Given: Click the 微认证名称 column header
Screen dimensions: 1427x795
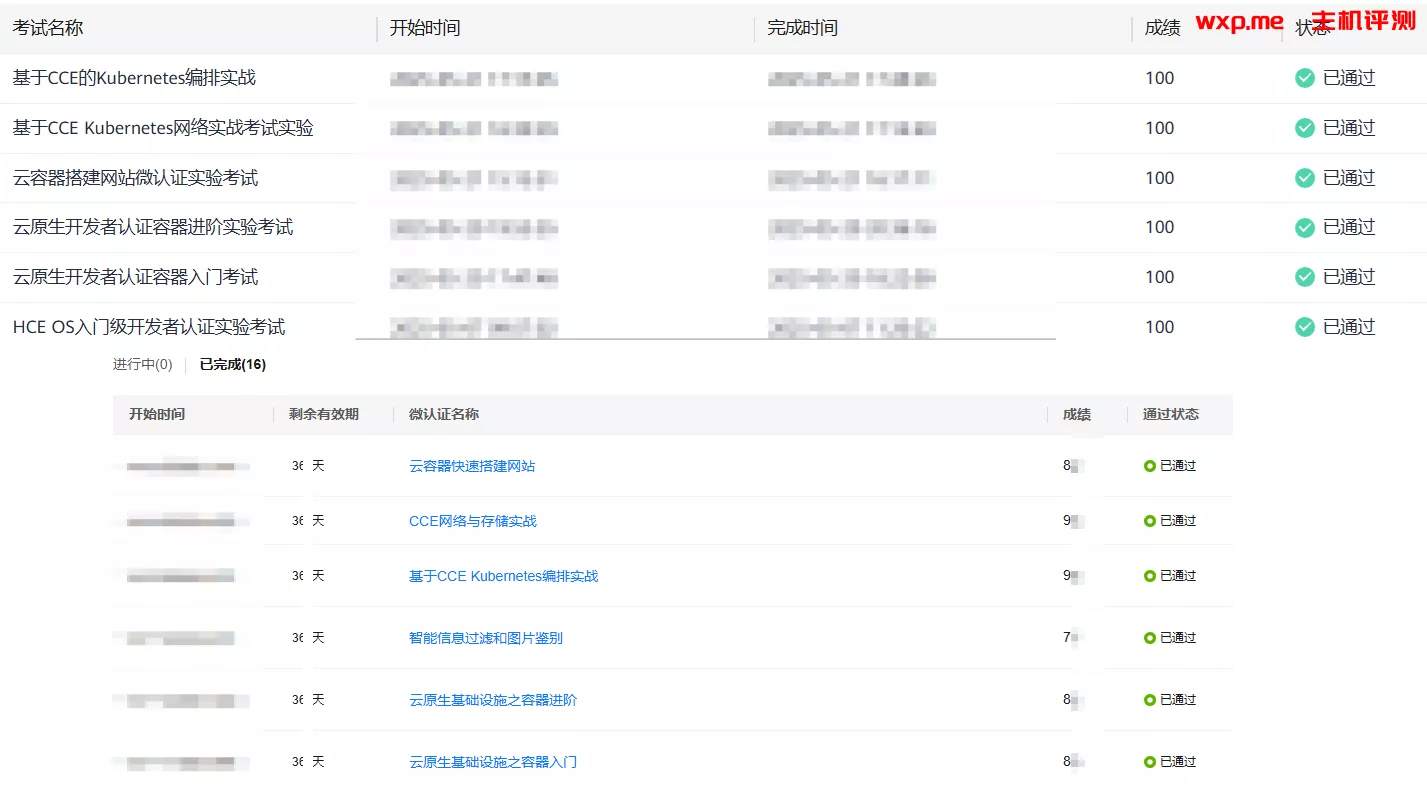Looking at the screenshot, I should pyautogui.click(x=444, y=414).
